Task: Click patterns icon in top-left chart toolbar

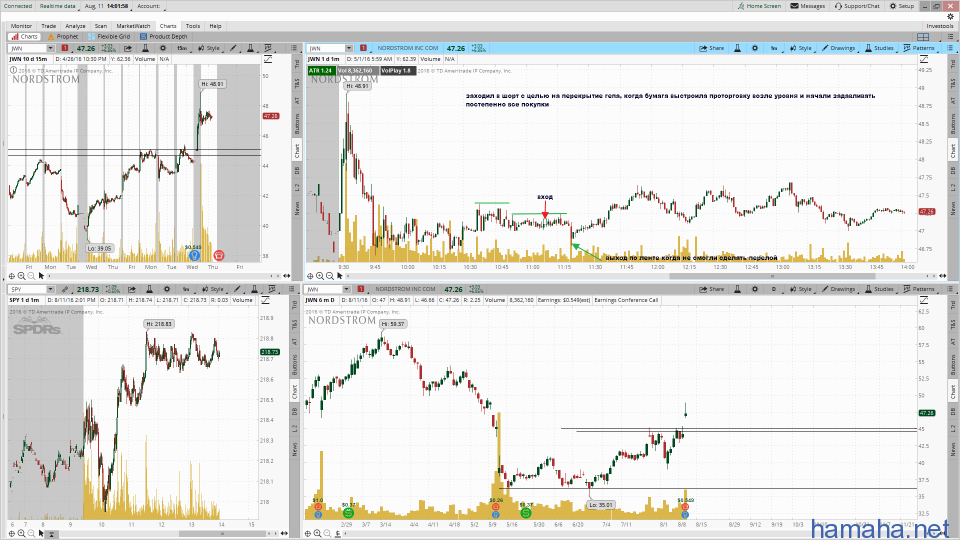Action: pos(268,48)
